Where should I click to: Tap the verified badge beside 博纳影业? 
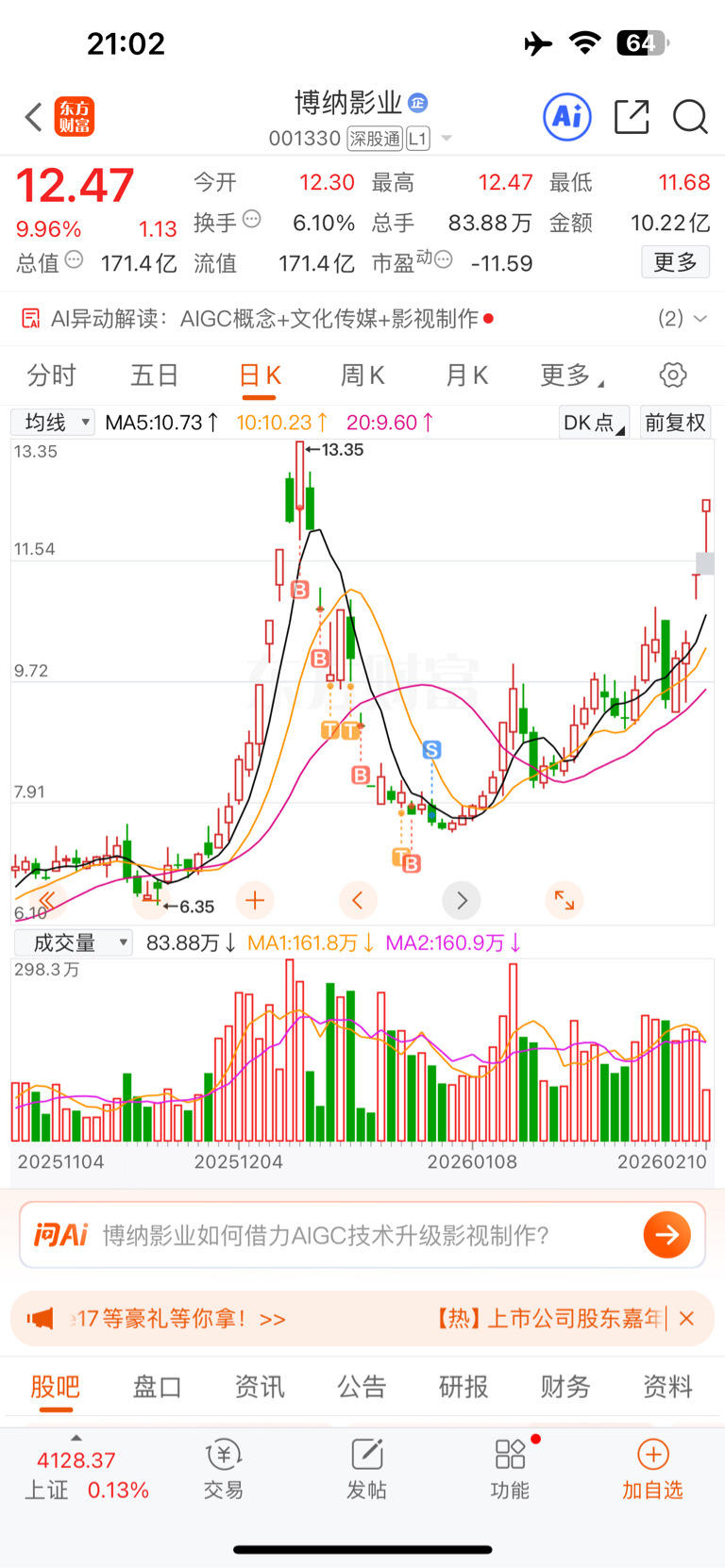(x=418, y=103)
